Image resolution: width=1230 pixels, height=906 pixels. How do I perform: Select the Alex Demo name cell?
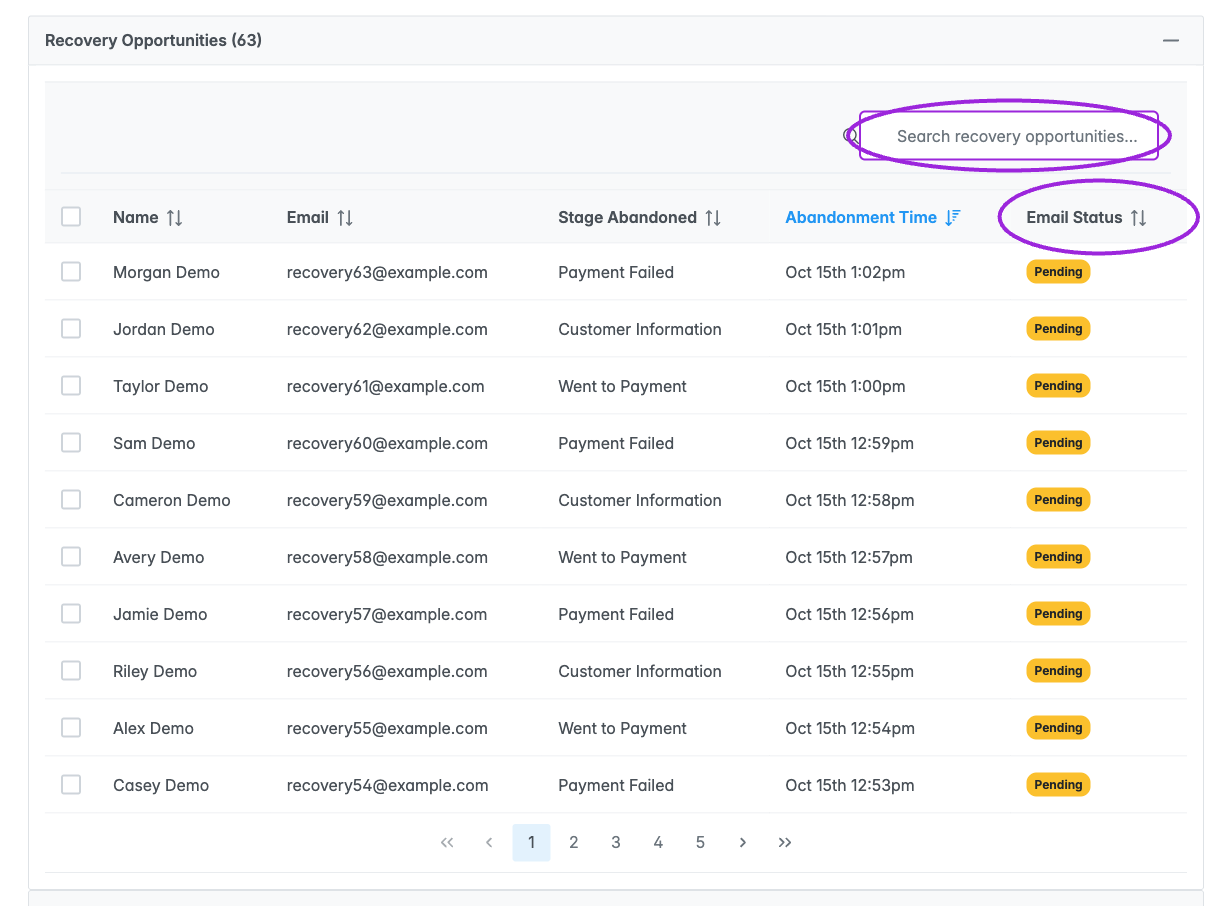click(153, 728)
